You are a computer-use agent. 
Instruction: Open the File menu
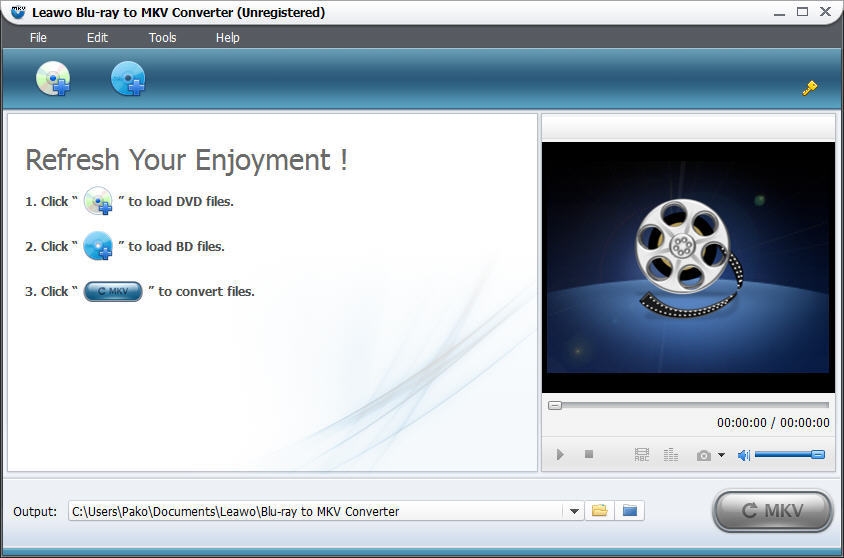[38, 37]
